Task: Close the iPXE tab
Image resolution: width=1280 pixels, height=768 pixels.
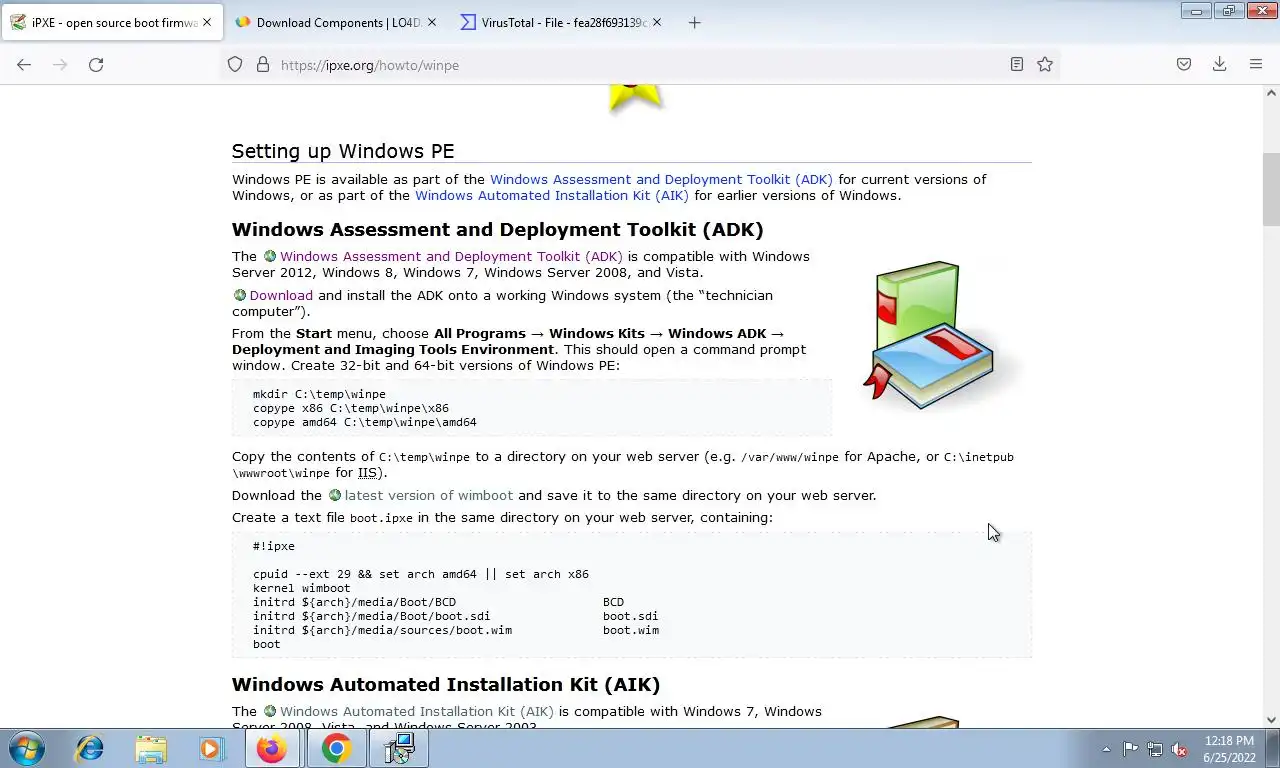Action: [x=207, y=22]
